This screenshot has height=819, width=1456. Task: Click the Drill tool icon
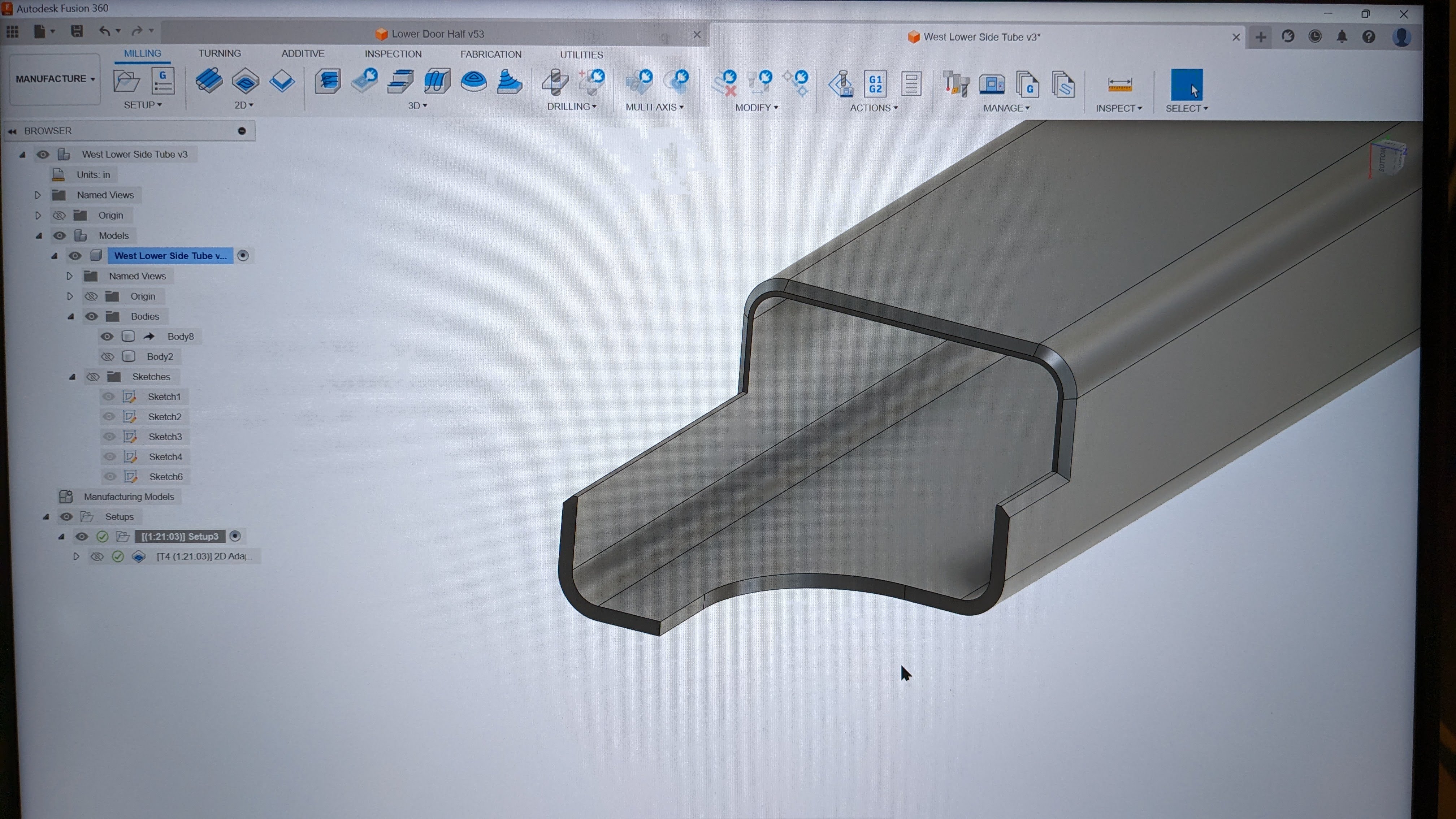[556, 82]
